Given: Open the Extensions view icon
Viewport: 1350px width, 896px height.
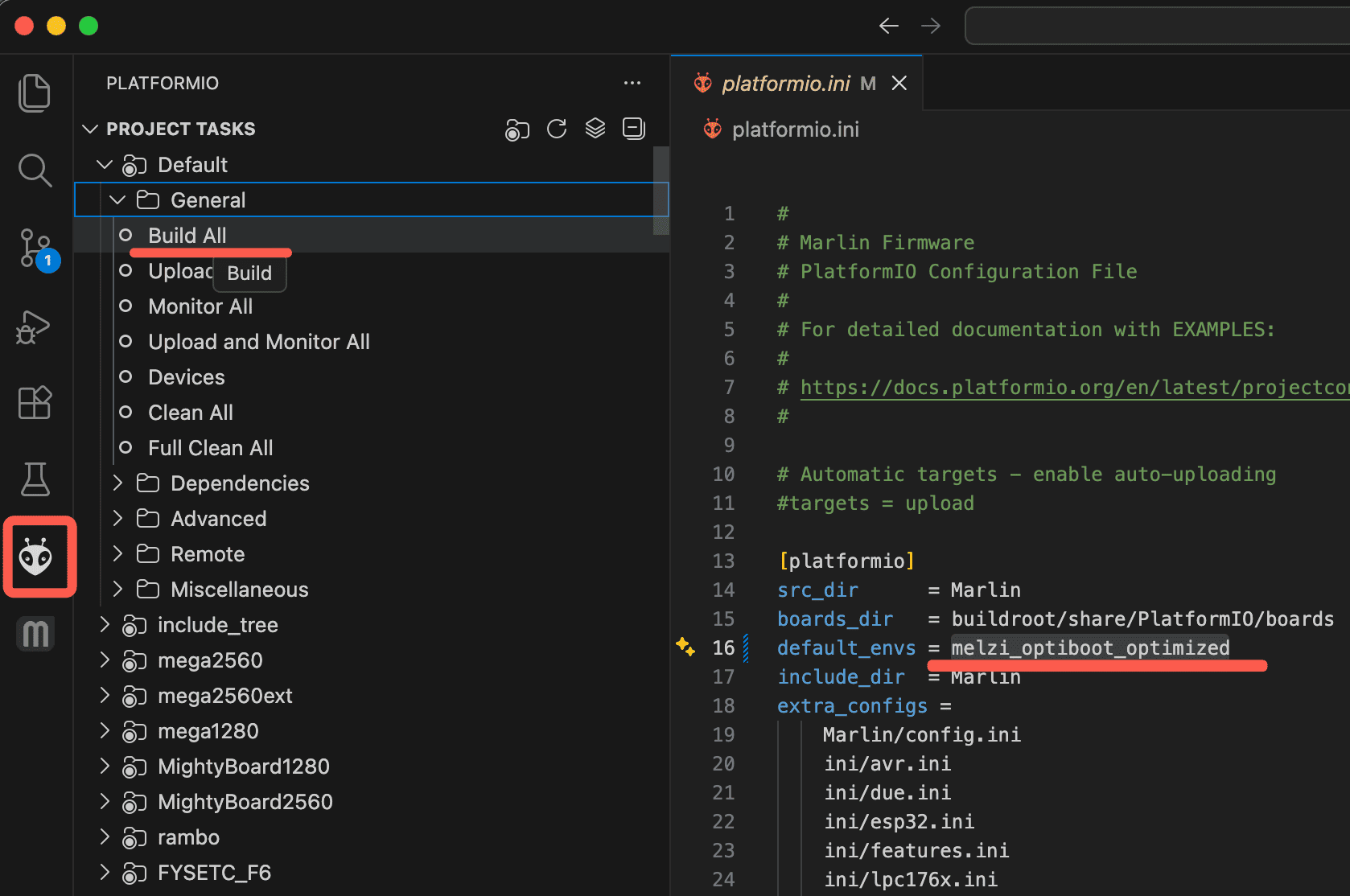Looking at the screenshot, I should click(35, 402).
